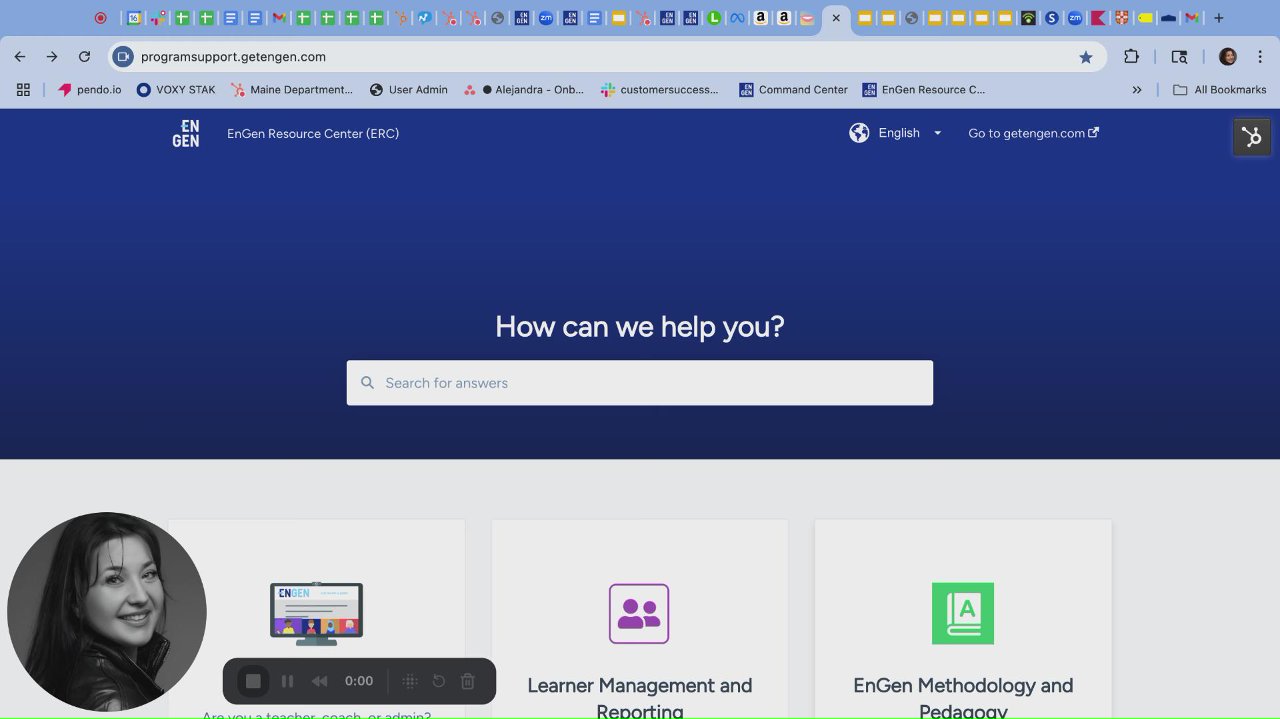Click the rewind recording button
Viewport: 1280px width, 719px height.
319,681
